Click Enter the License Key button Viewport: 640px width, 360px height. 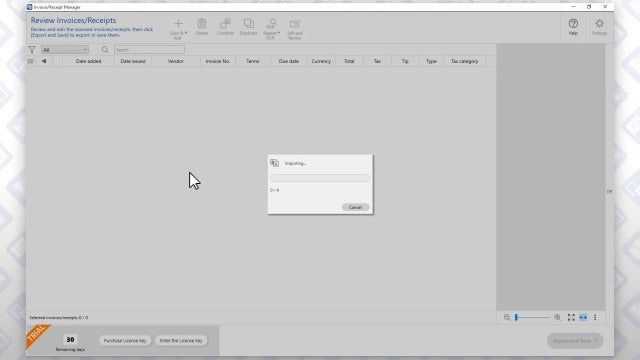coord(181,340)
